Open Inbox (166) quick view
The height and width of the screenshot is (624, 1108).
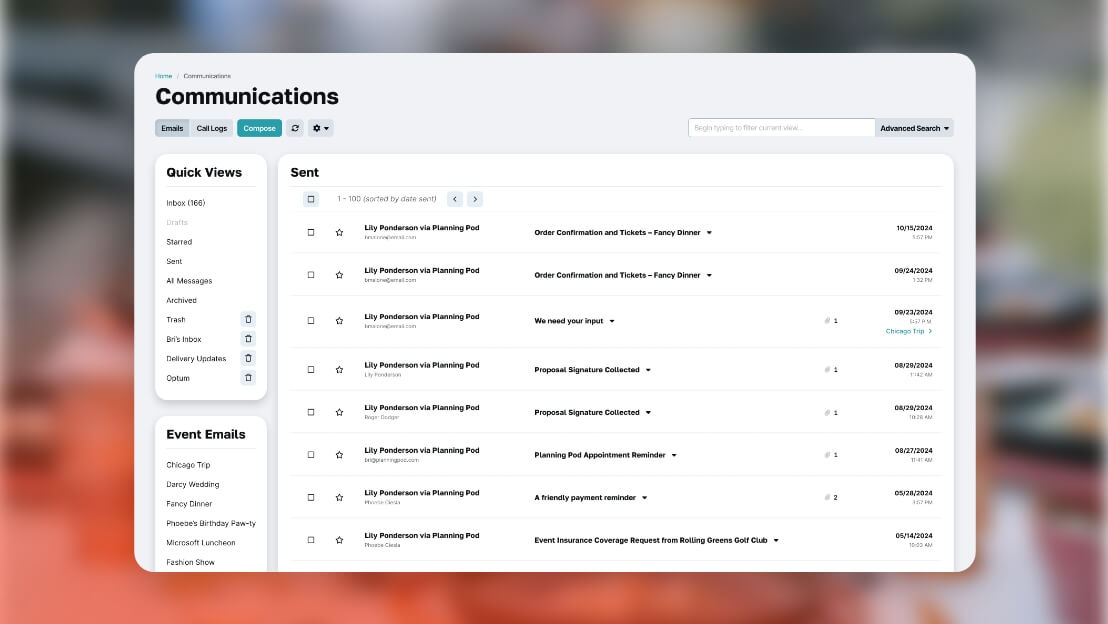point(186,203)
